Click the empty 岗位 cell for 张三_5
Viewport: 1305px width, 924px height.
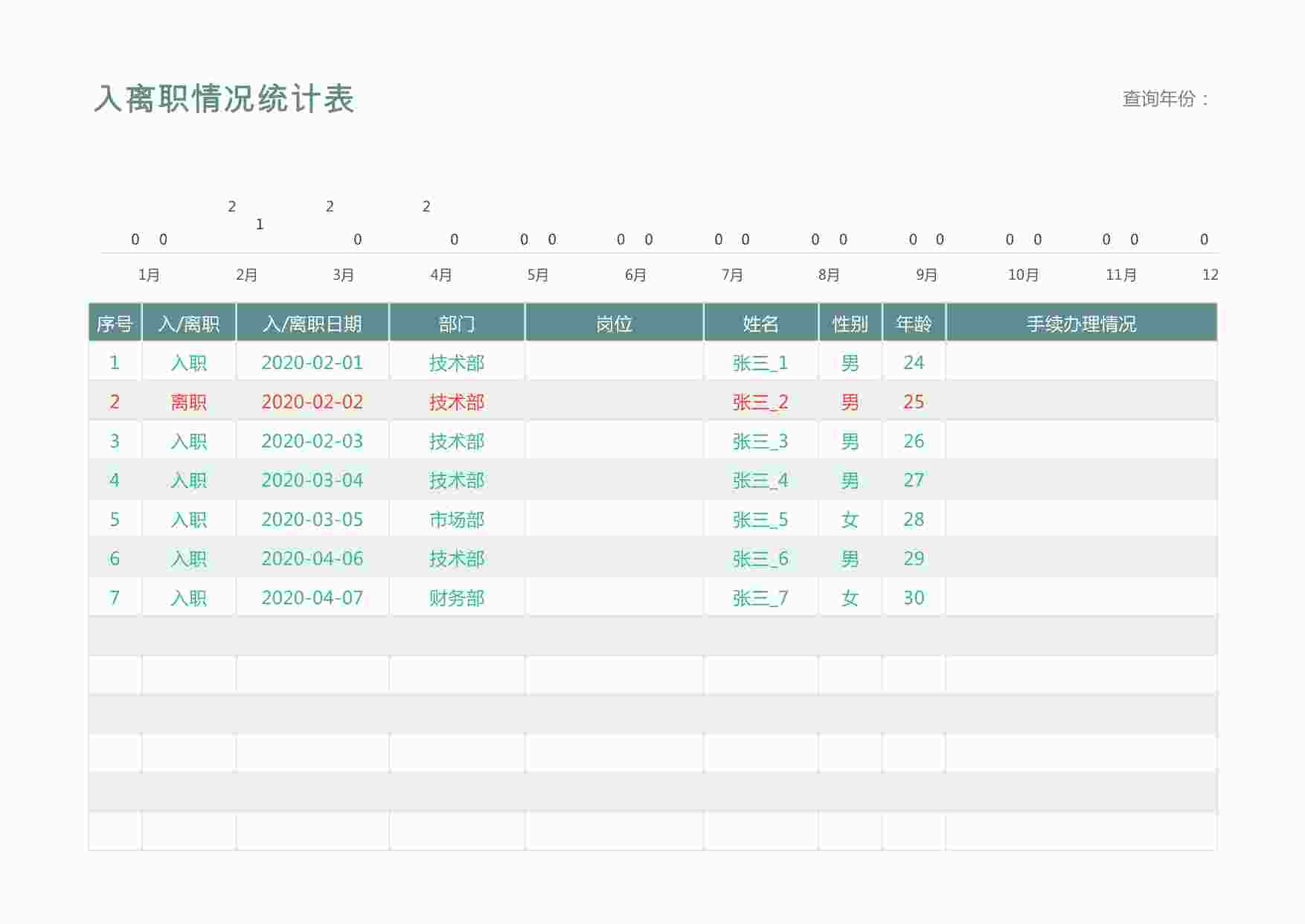tap(615, 519)
